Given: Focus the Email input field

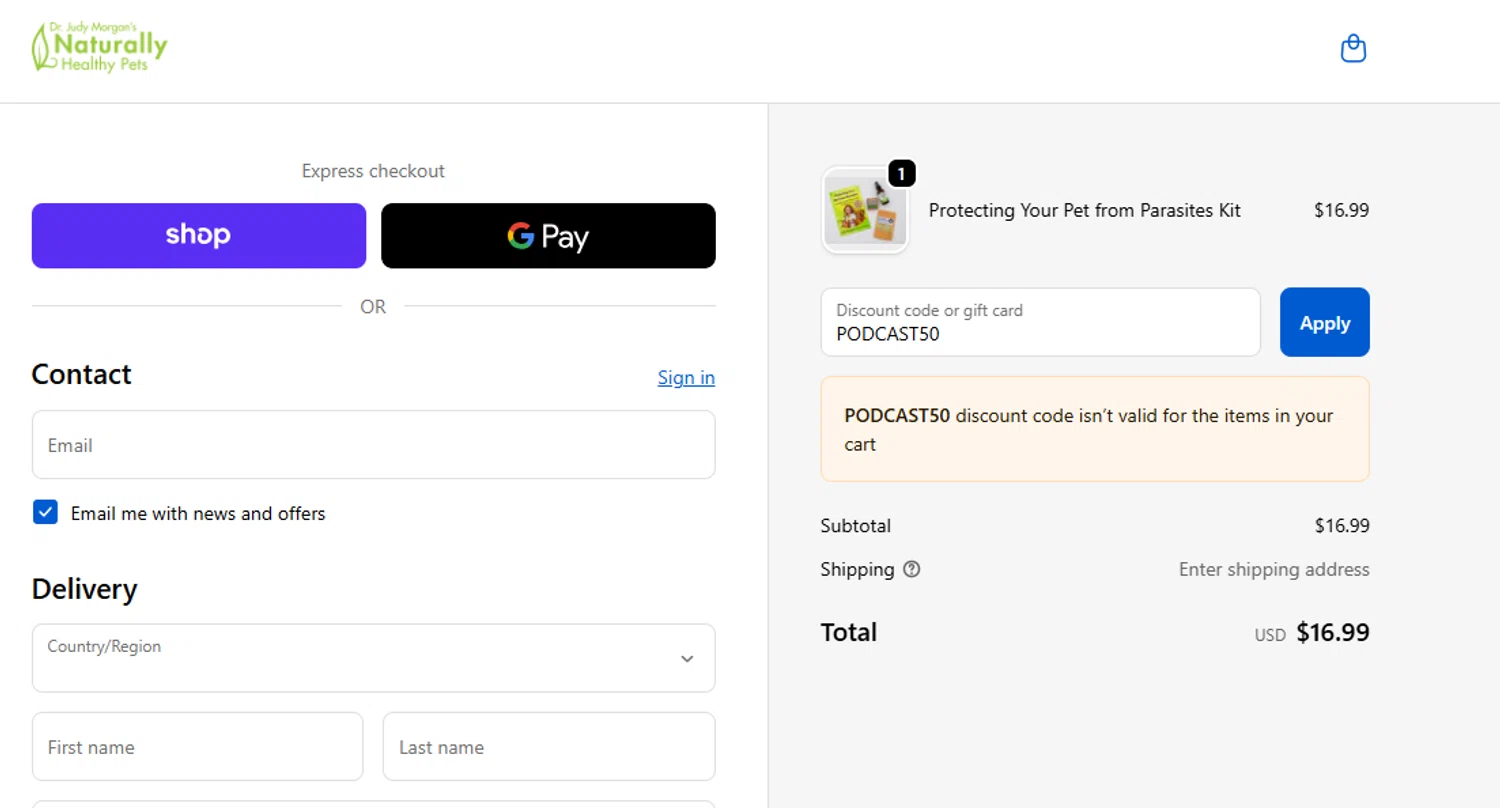Looking at the screenshot, I should [x=373, y=445].
